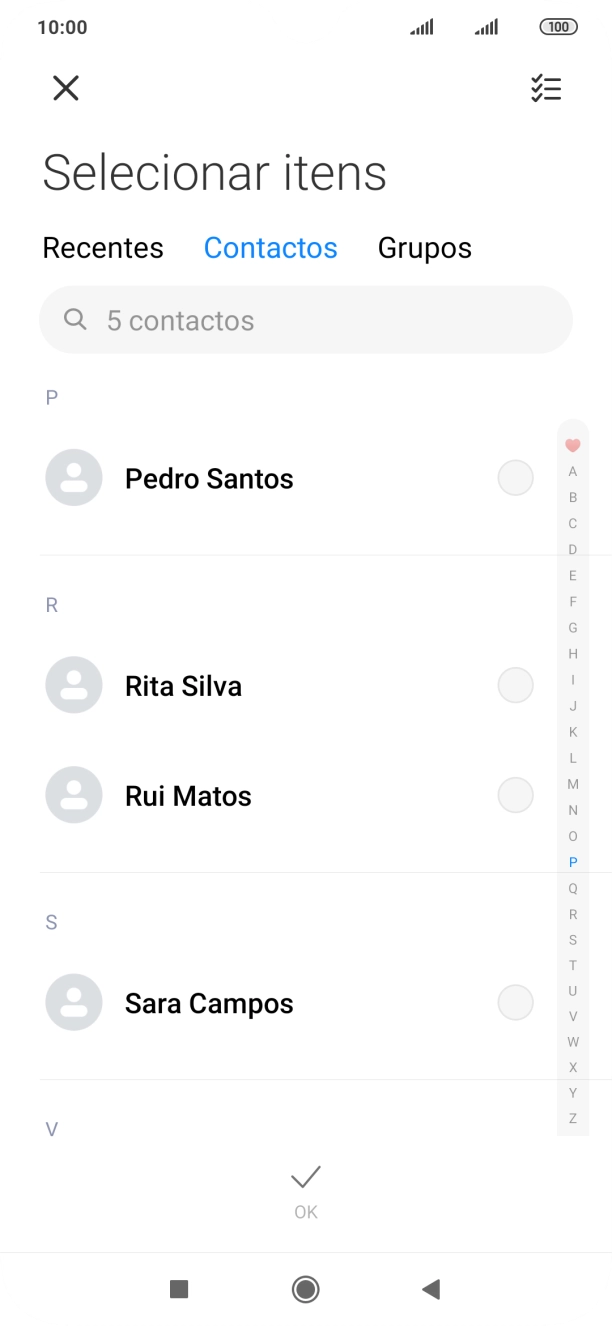This screenshot has width=612, height=1326.
Task: Tap the search magnifier icon
Action: tap(75, 319)
